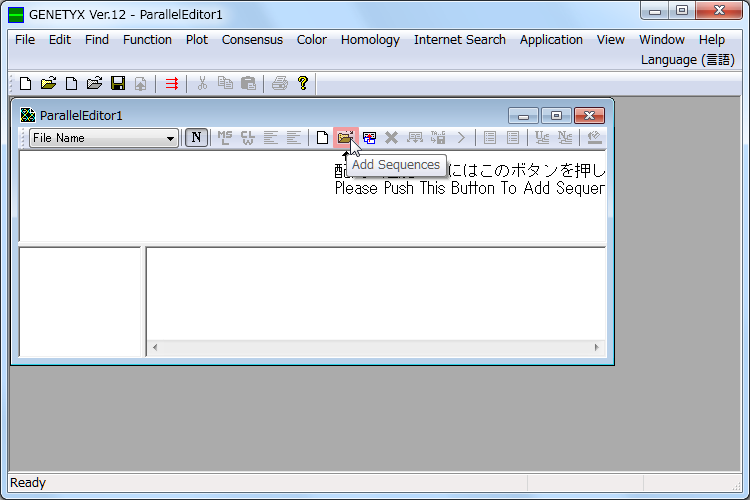Click the second blank page icon in main toolbar
The image size is (750, 500).
[71, 84]
